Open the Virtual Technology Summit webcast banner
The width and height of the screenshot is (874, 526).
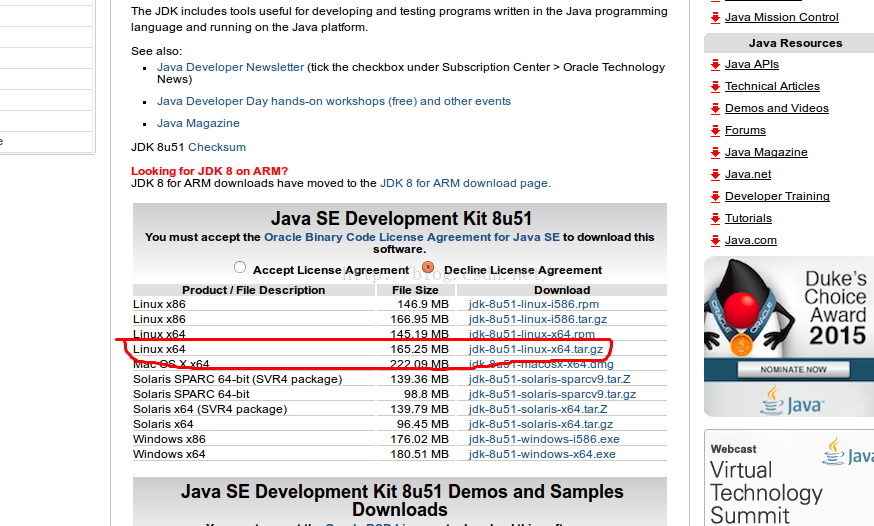pyautogui.click(x=789, y=479)
